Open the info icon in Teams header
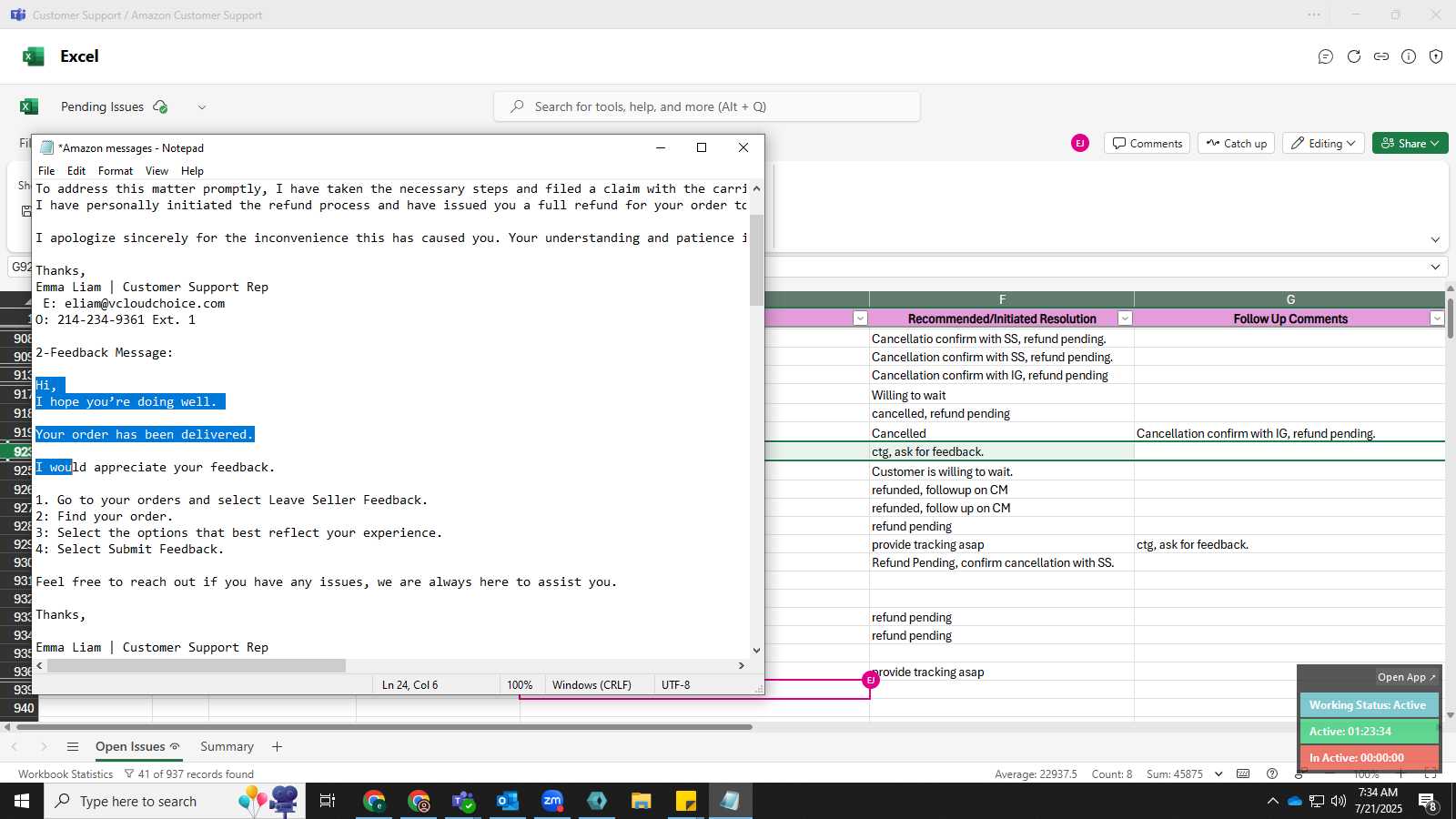The height and width of the screenshot is (819, 1456). pyautogui.click(x=1409, y=56)
